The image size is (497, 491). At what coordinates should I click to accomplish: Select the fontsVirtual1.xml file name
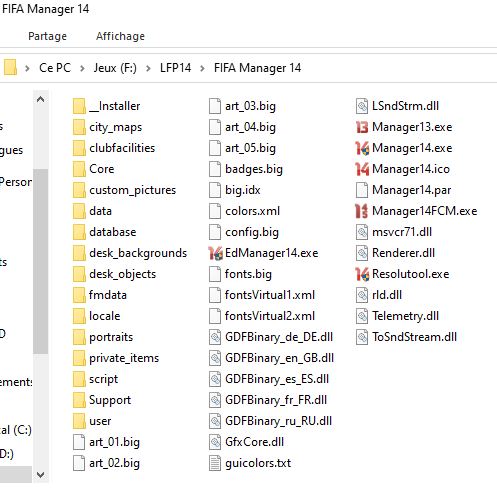270,295
